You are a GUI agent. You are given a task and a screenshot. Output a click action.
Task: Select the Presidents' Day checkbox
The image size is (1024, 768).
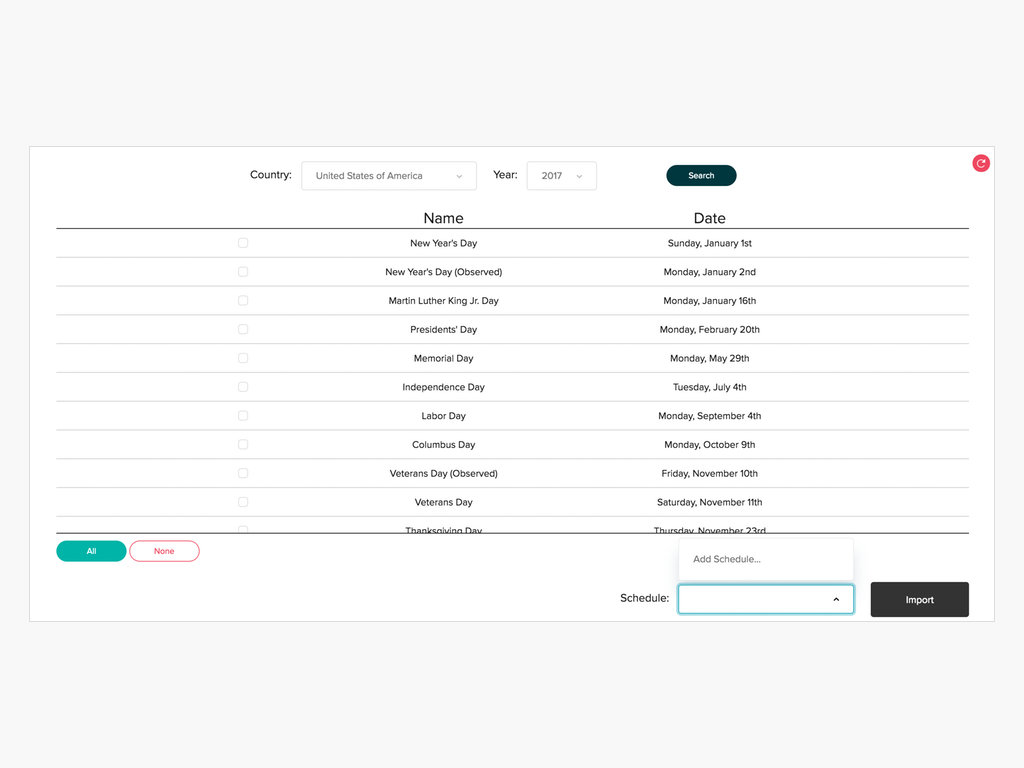(243, 329)
